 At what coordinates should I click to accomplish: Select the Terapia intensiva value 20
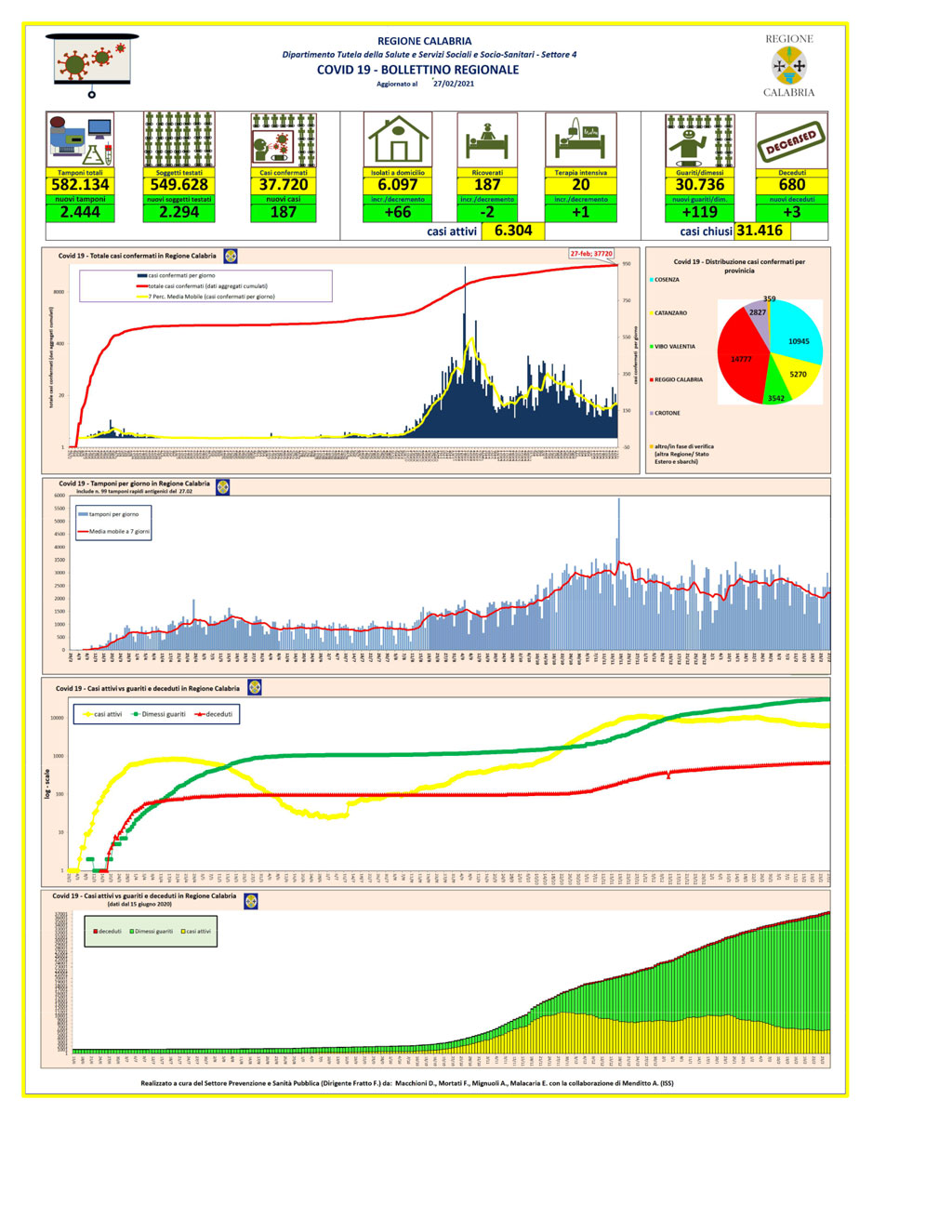point(581,185)
